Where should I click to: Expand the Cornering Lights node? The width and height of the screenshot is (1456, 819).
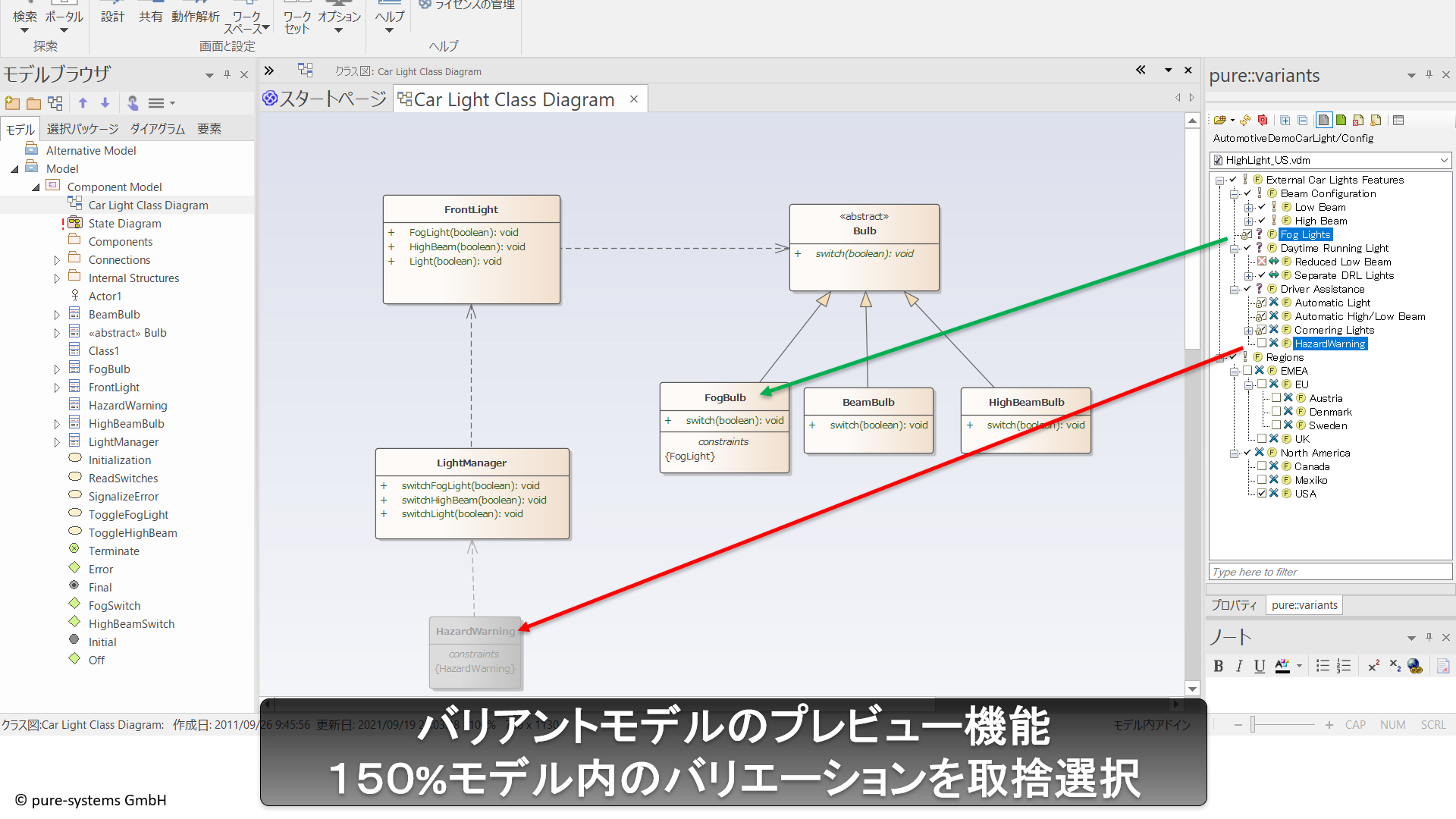pos(1248,331)
